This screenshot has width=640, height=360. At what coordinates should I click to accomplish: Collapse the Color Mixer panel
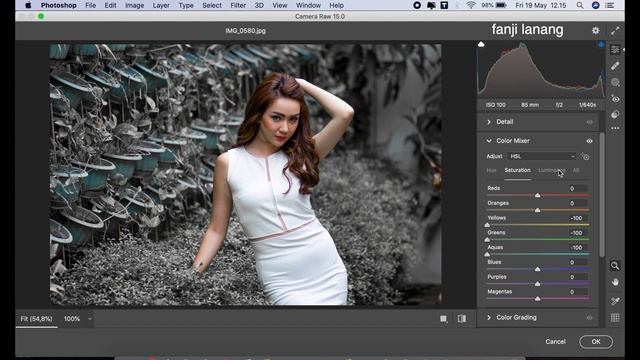[x=489, y=141]
